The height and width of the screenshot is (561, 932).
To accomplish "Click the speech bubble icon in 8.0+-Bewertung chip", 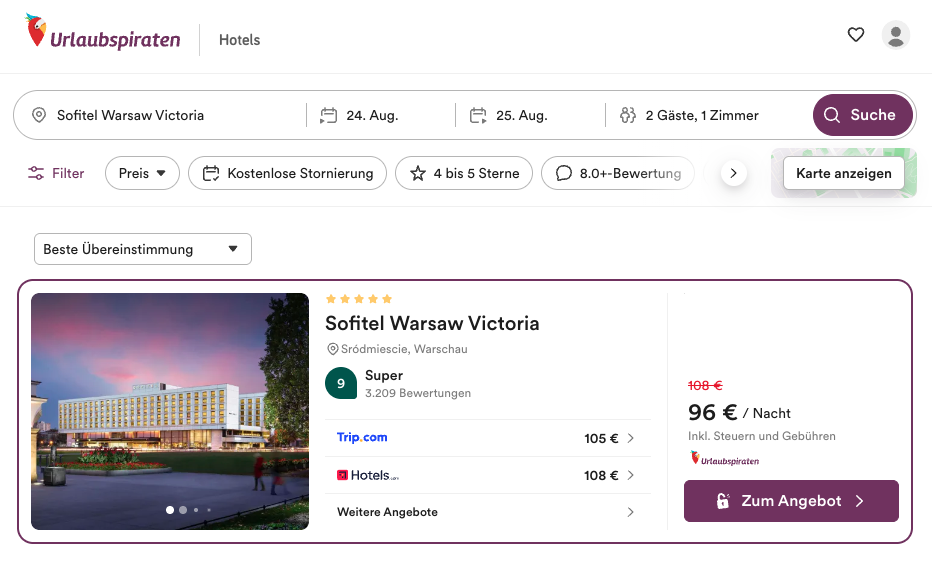I will point(563,173).
